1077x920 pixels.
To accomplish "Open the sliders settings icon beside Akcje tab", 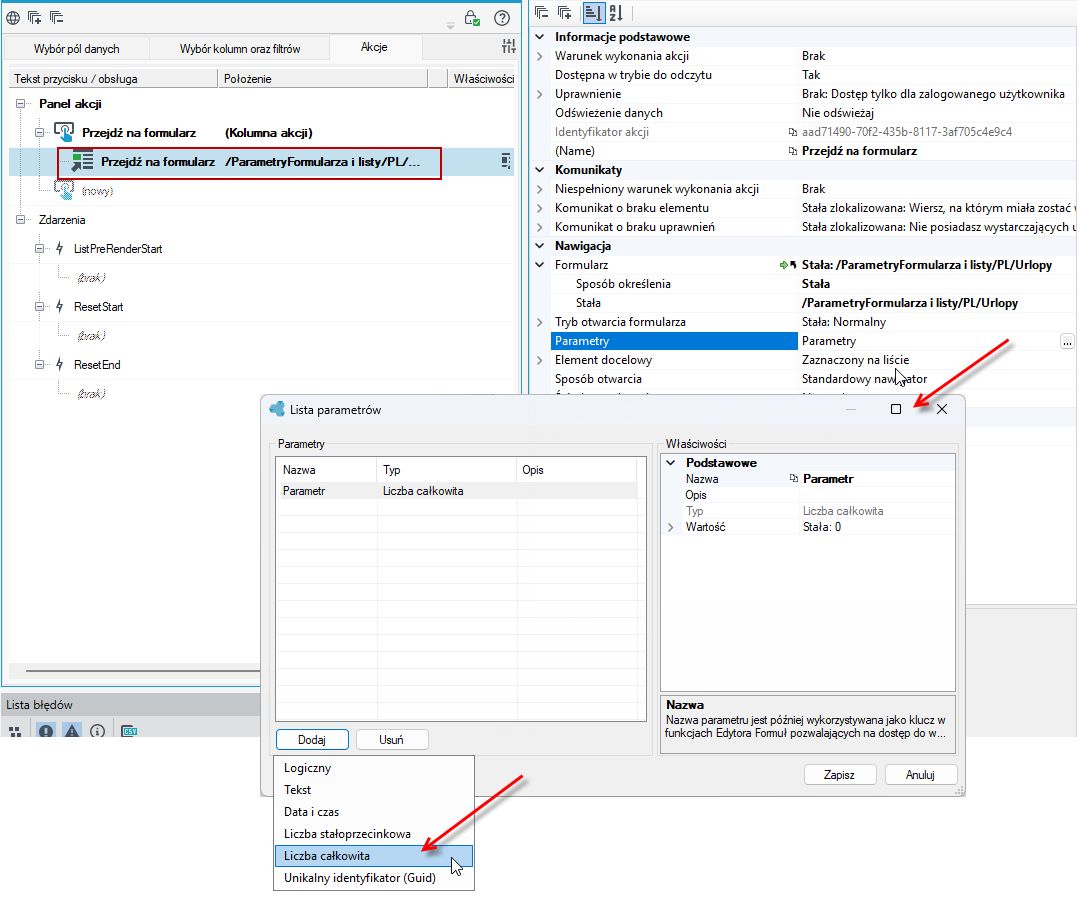I will [509, 46].
